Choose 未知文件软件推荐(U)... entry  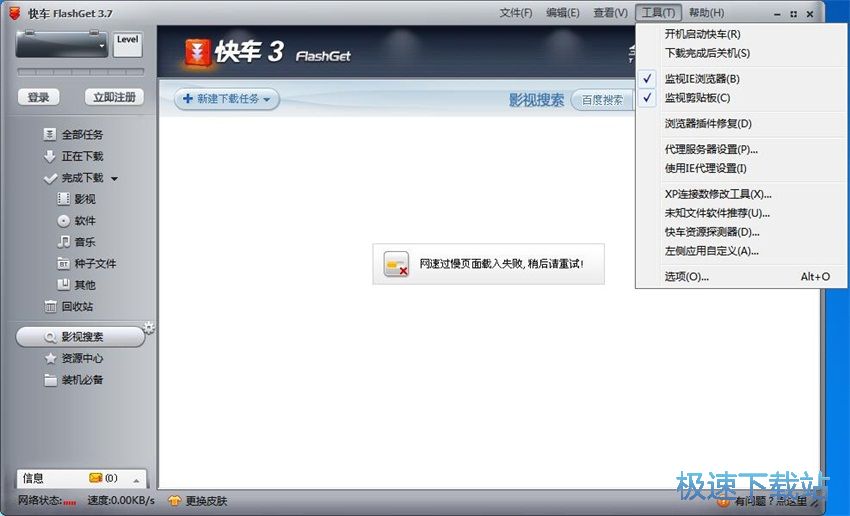pos(717,213)
